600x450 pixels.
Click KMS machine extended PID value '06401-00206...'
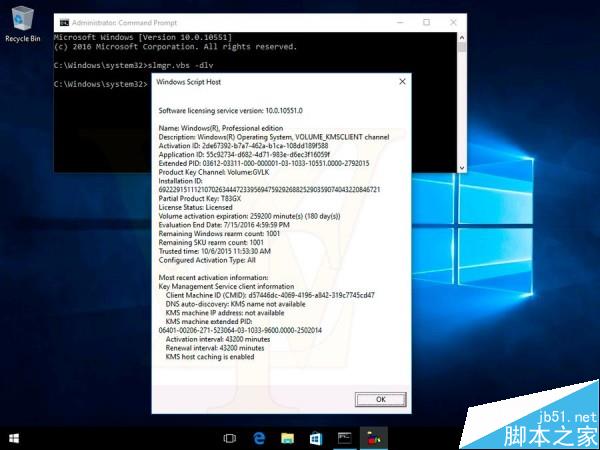click(240, 331)
